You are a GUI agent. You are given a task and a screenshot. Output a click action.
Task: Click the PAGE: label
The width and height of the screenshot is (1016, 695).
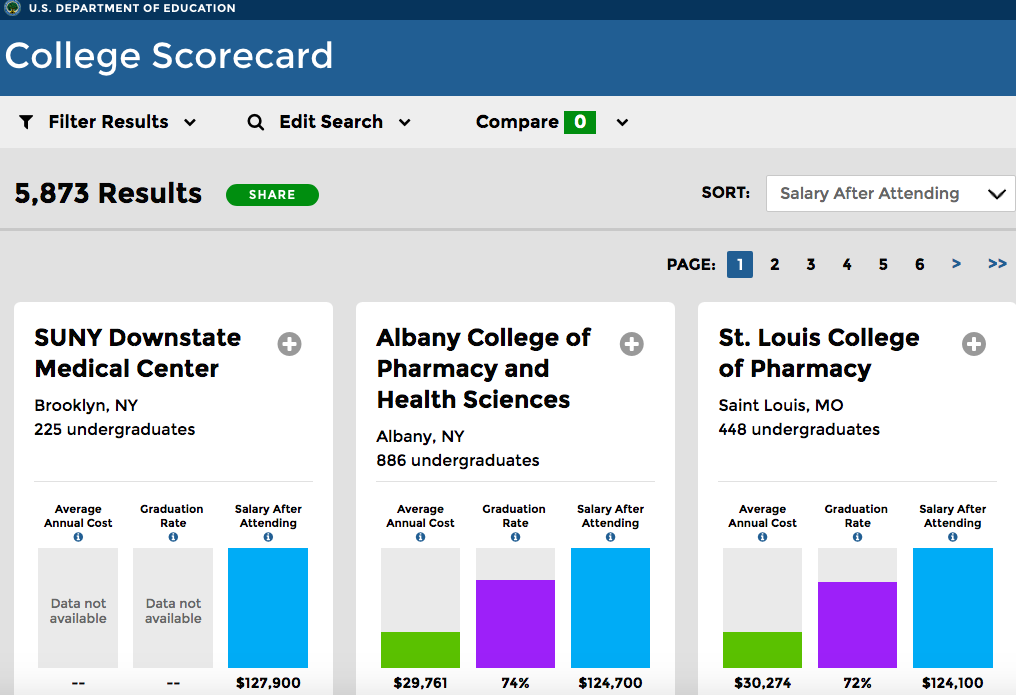click(x=691, y=264)
